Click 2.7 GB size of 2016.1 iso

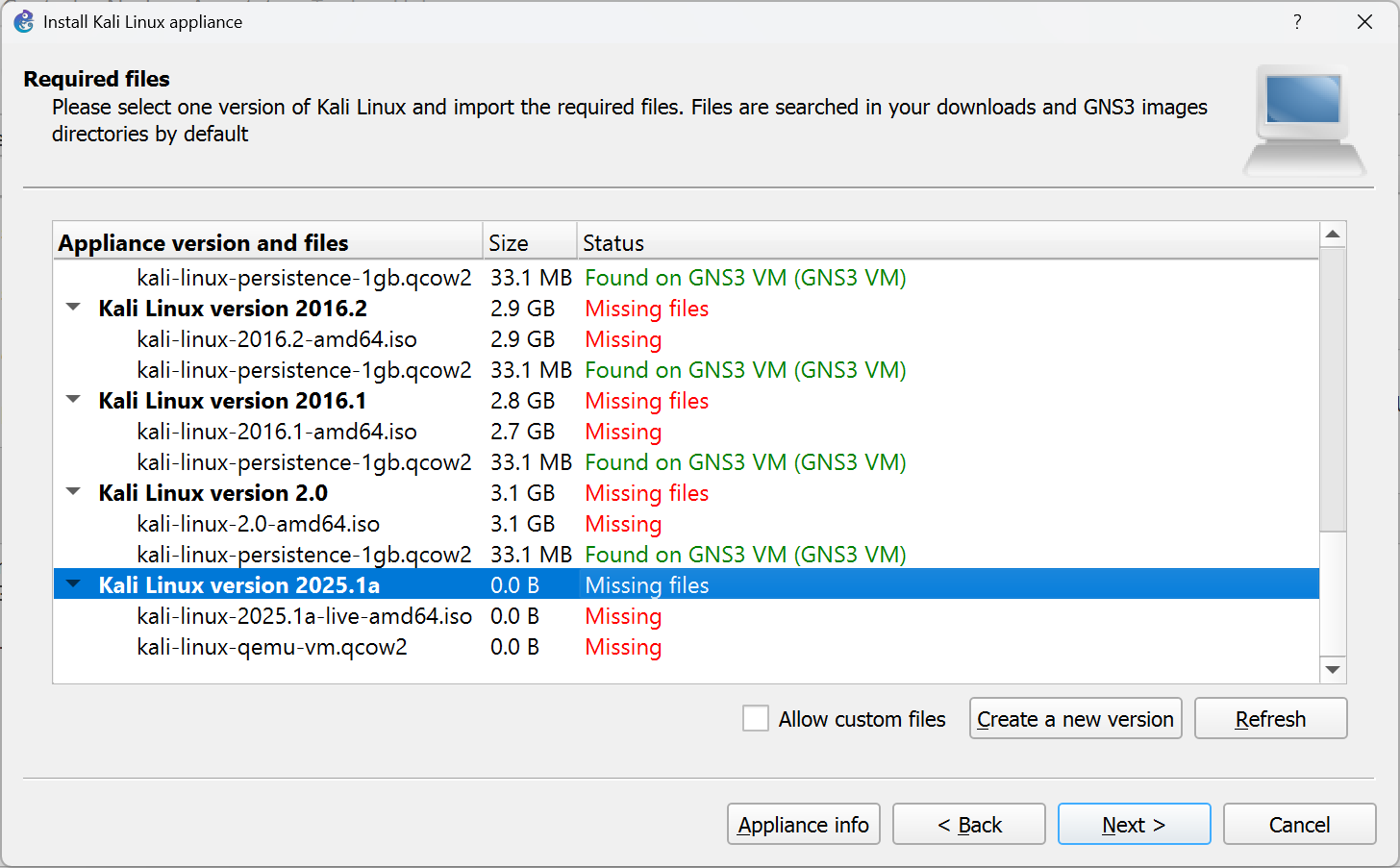pyautogui.click(x=522, y=431)
